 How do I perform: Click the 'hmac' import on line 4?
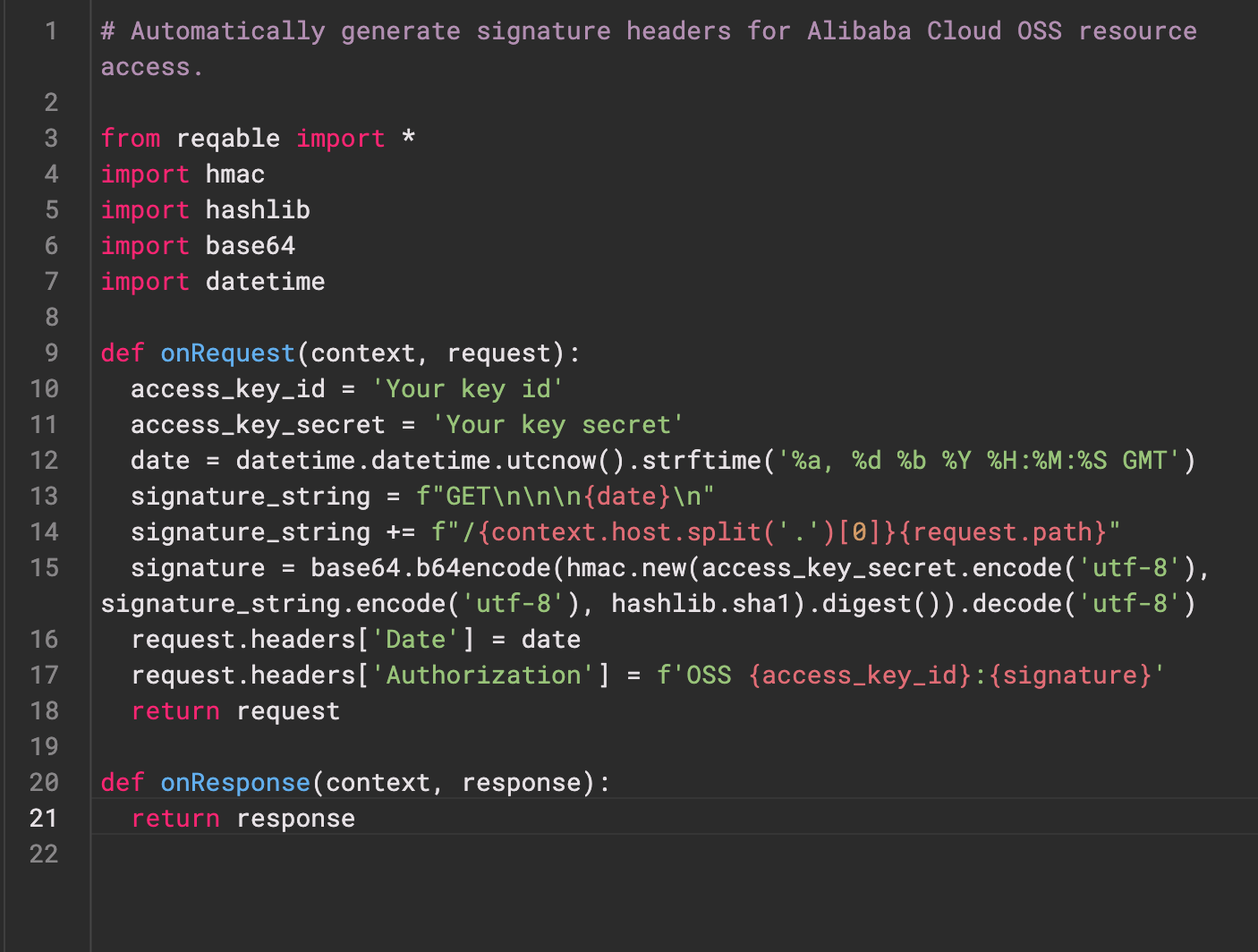click(235, 174)
